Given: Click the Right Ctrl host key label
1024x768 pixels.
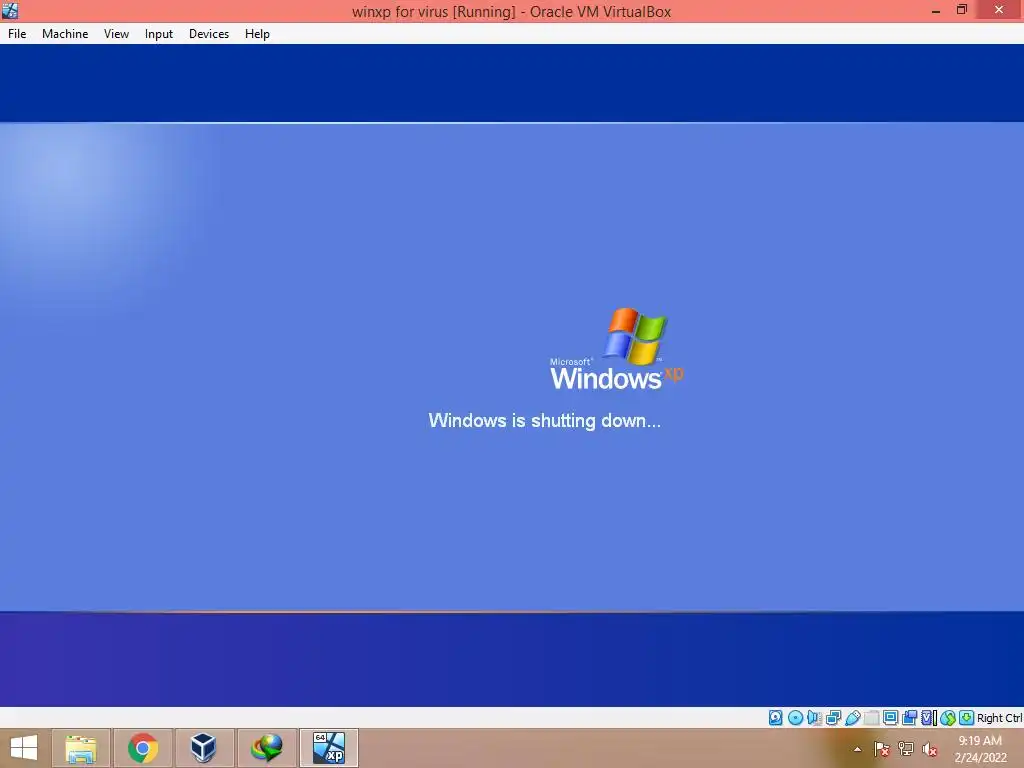Looking at the screenshot, I should pos(1000,718).
